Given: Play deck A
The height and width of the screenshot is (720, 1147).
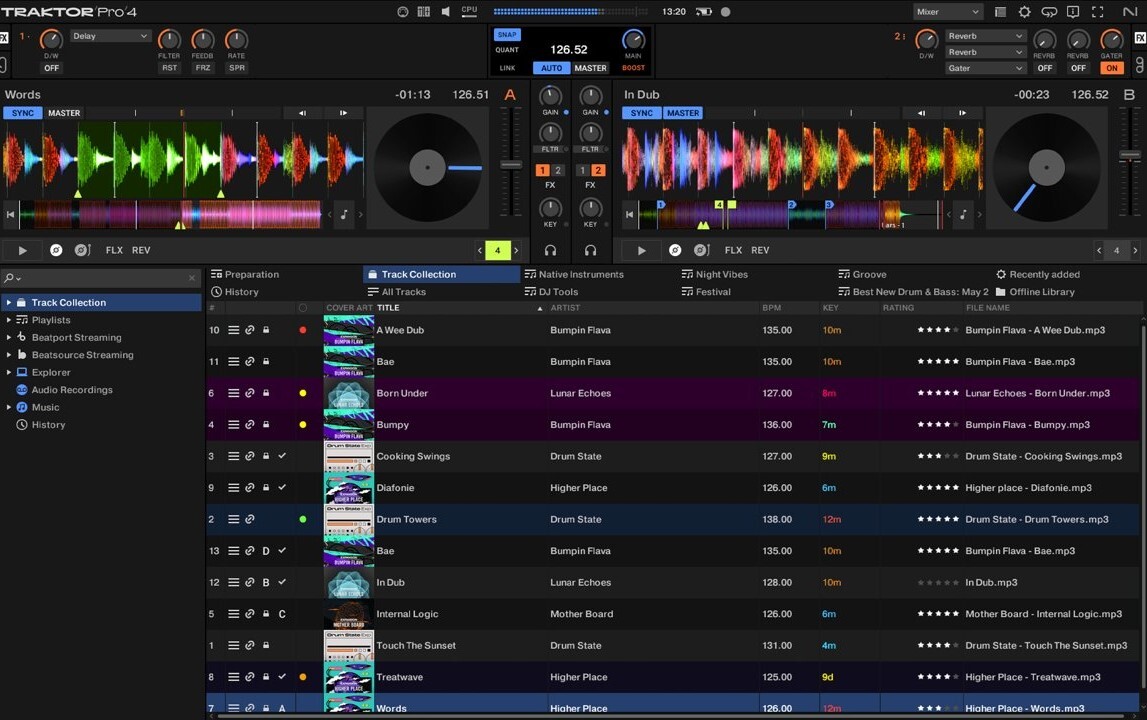Looking at the screenshot, I should tap(23, 250).
